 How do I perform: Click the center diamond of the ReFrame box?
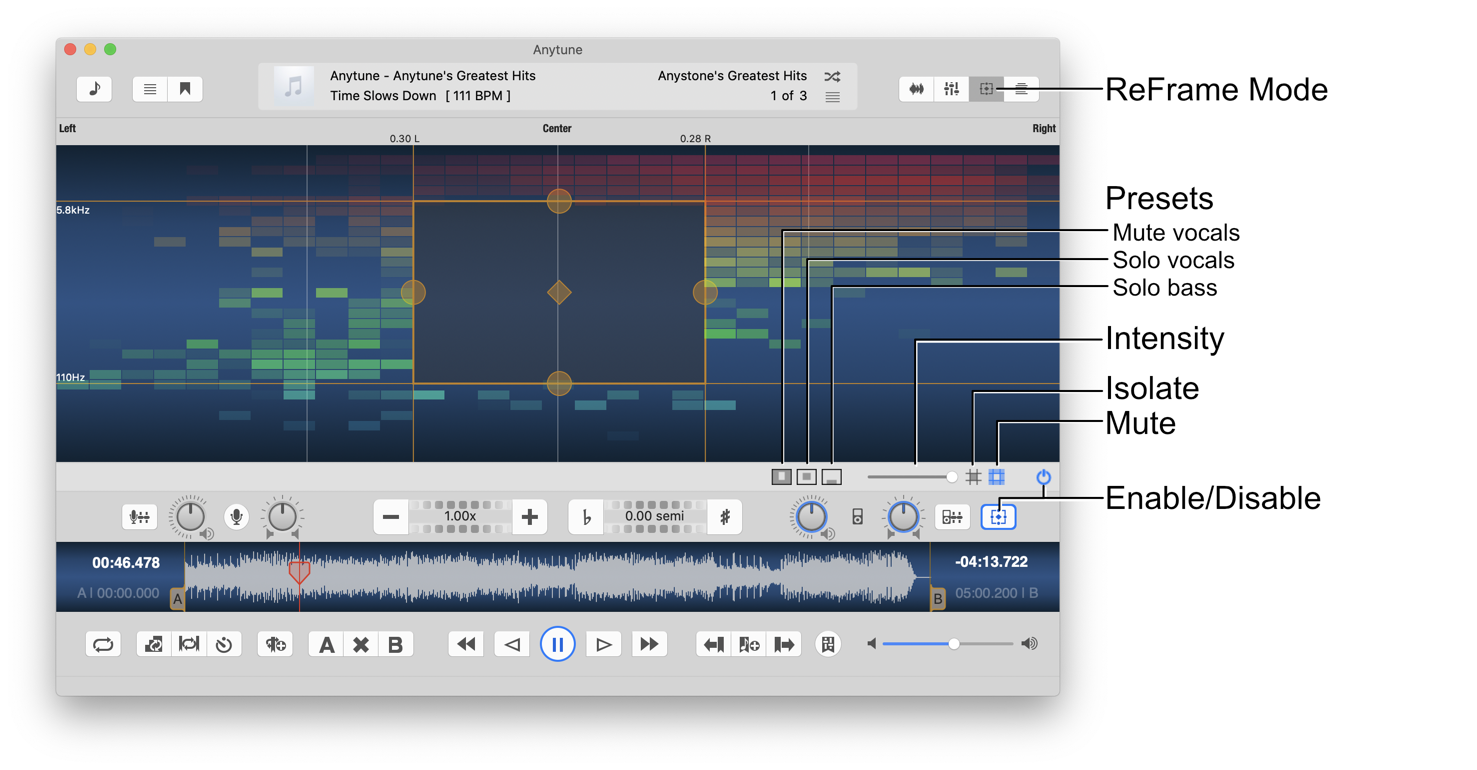tap(559, 292)
